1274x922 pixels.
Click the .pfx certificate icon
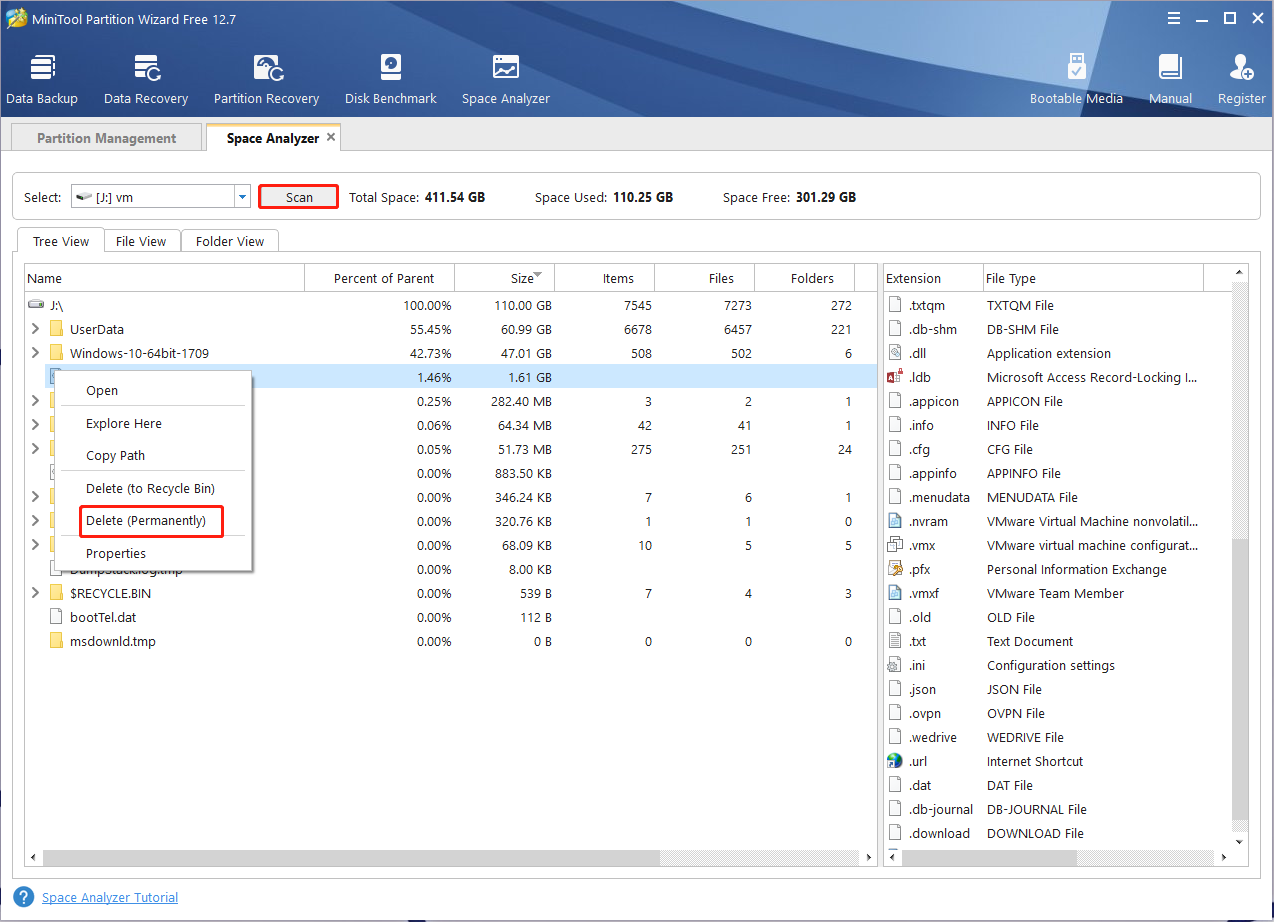click(x=895, y=569)
